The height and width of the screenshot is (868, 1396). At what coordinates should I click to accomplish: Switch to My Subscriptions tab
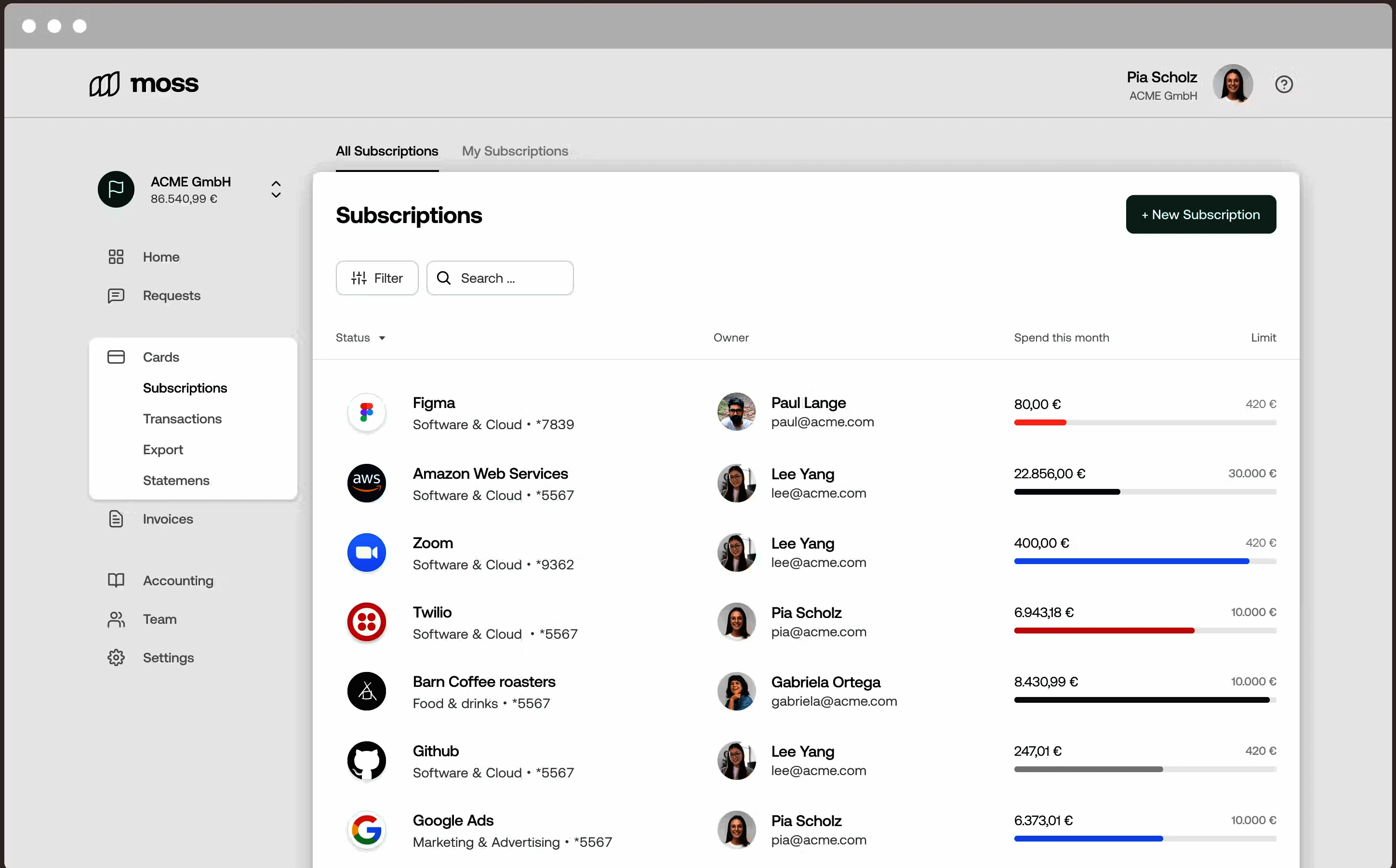[515, 151]
